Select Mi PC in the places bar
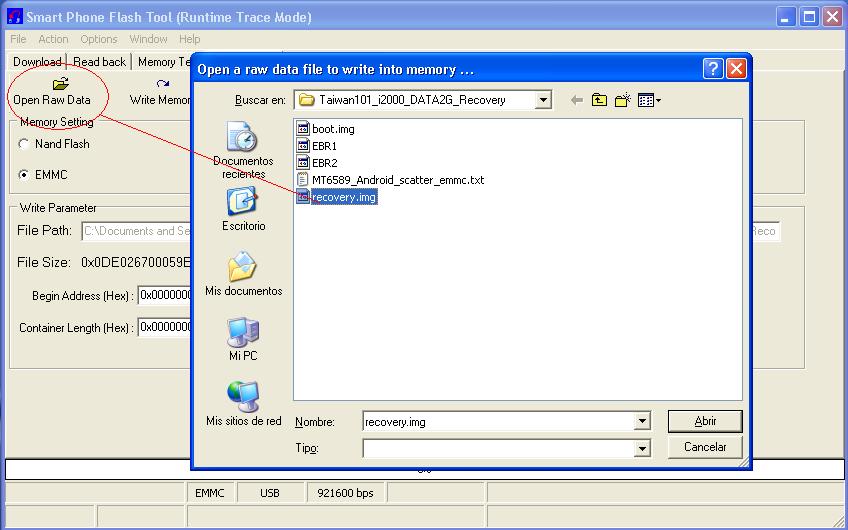 click(243, 339)
